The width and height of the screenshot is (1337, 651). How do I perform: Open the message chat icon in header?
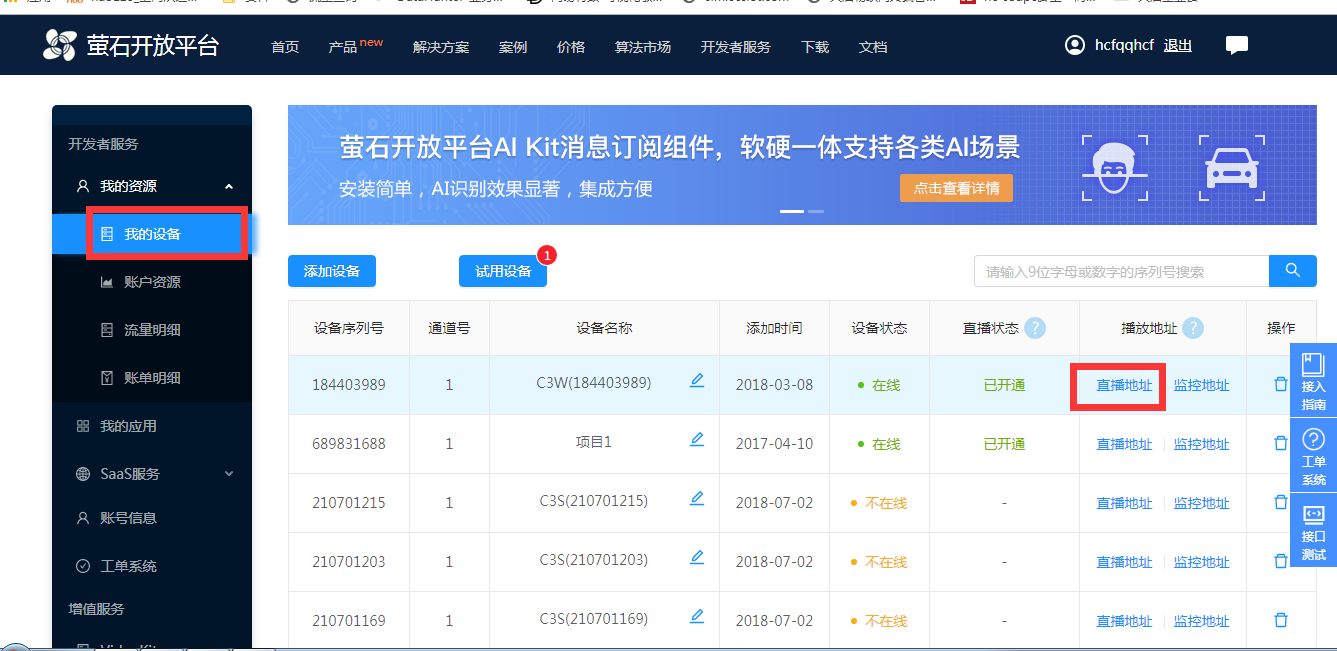pos(1237,46)
